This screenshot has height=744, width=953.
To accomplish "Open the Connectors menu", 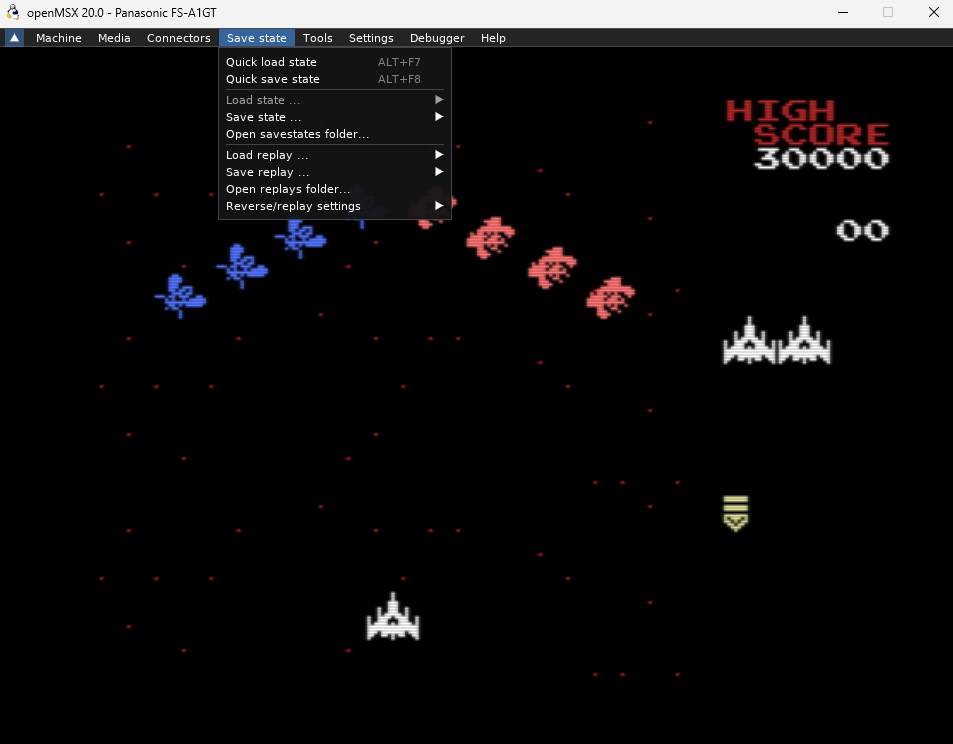I will [x=179, y=38].
